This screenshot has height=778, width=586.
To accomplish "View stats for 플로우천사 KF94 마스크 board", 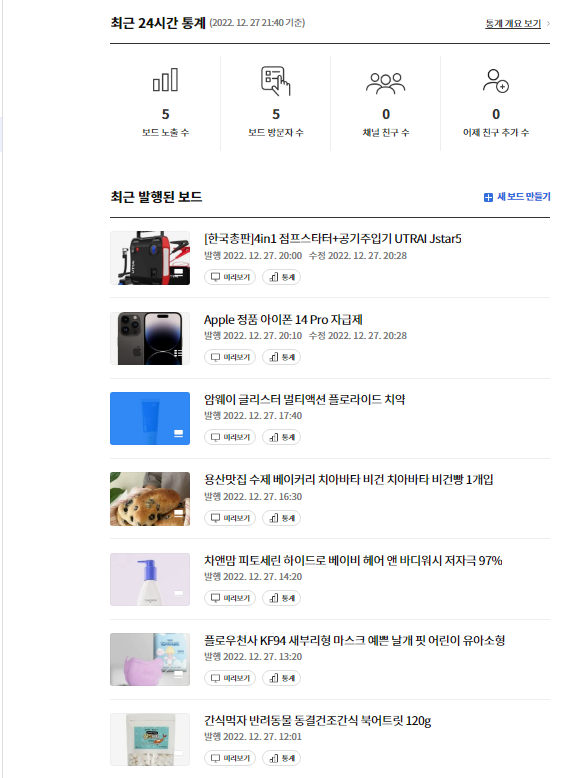I will [281, 678].
